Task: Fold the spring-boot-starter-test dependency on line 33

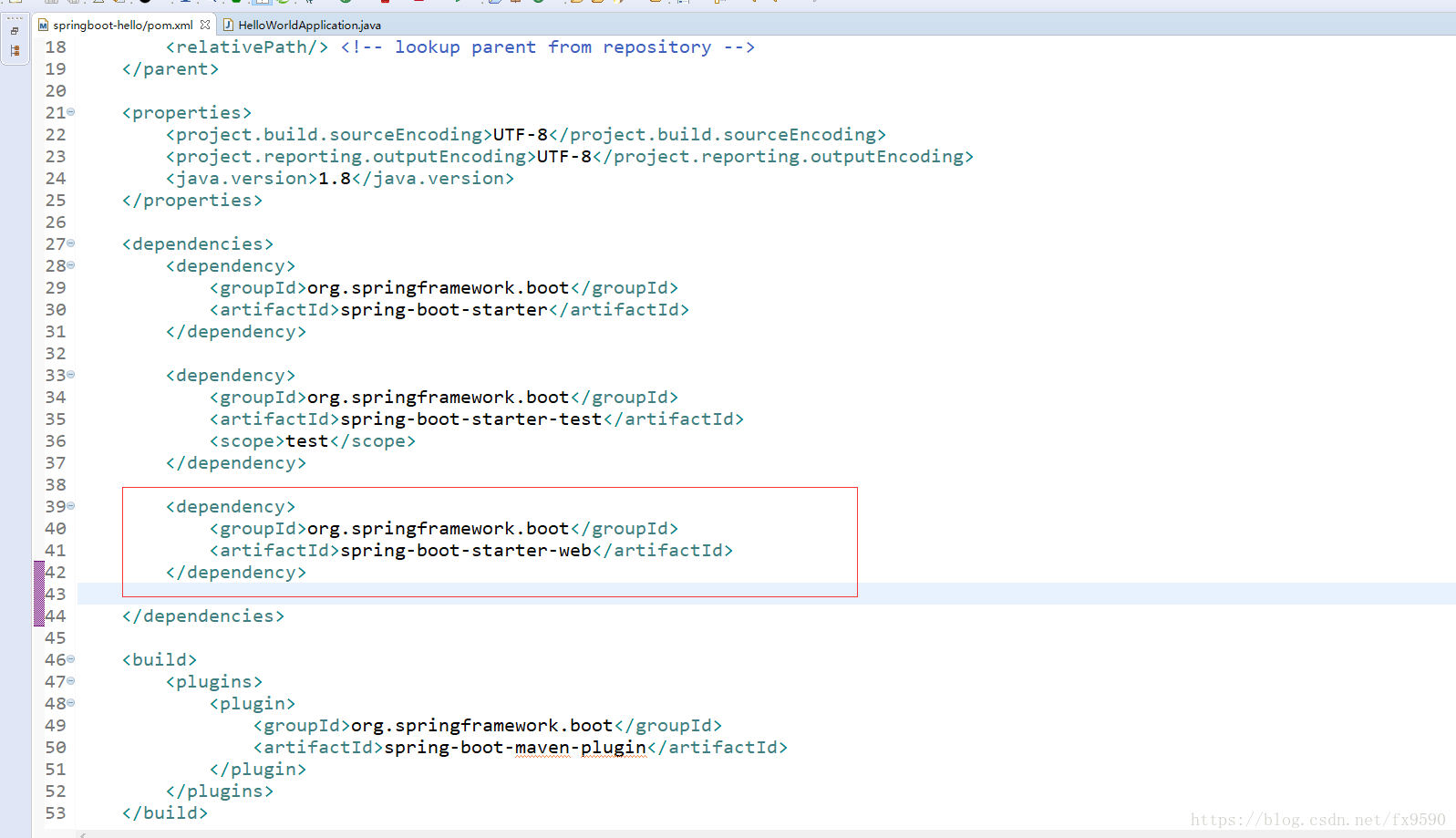Action: coord(71,375)
